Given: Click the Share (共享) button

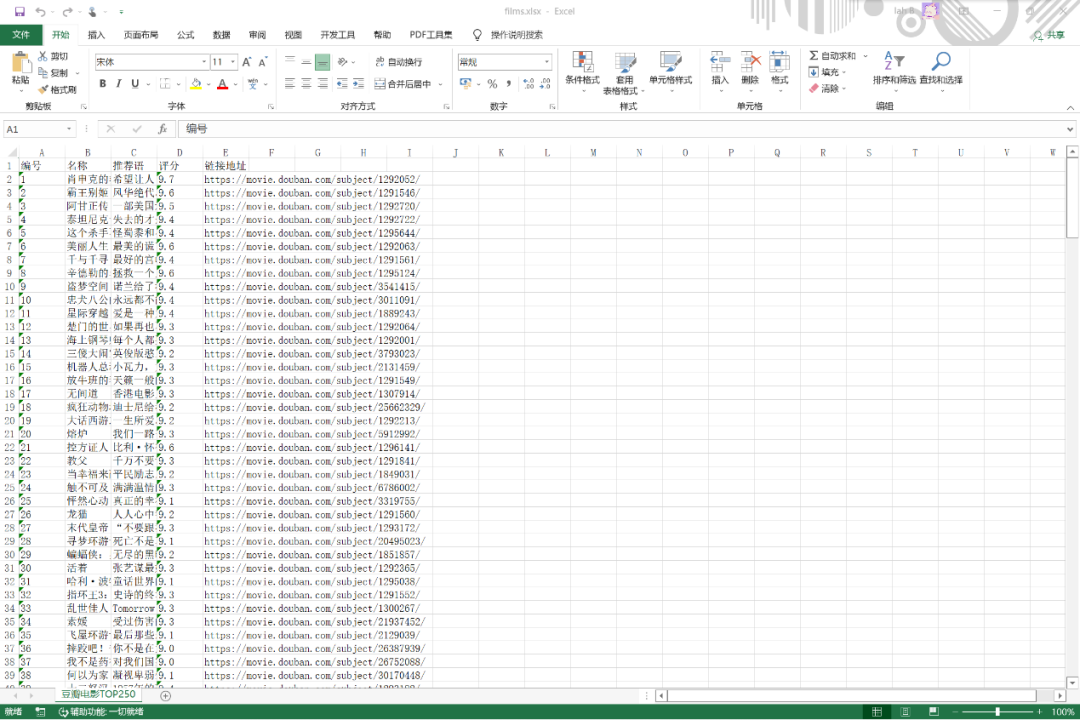Looking at the screenshot, I should [x=1050, y=35].
